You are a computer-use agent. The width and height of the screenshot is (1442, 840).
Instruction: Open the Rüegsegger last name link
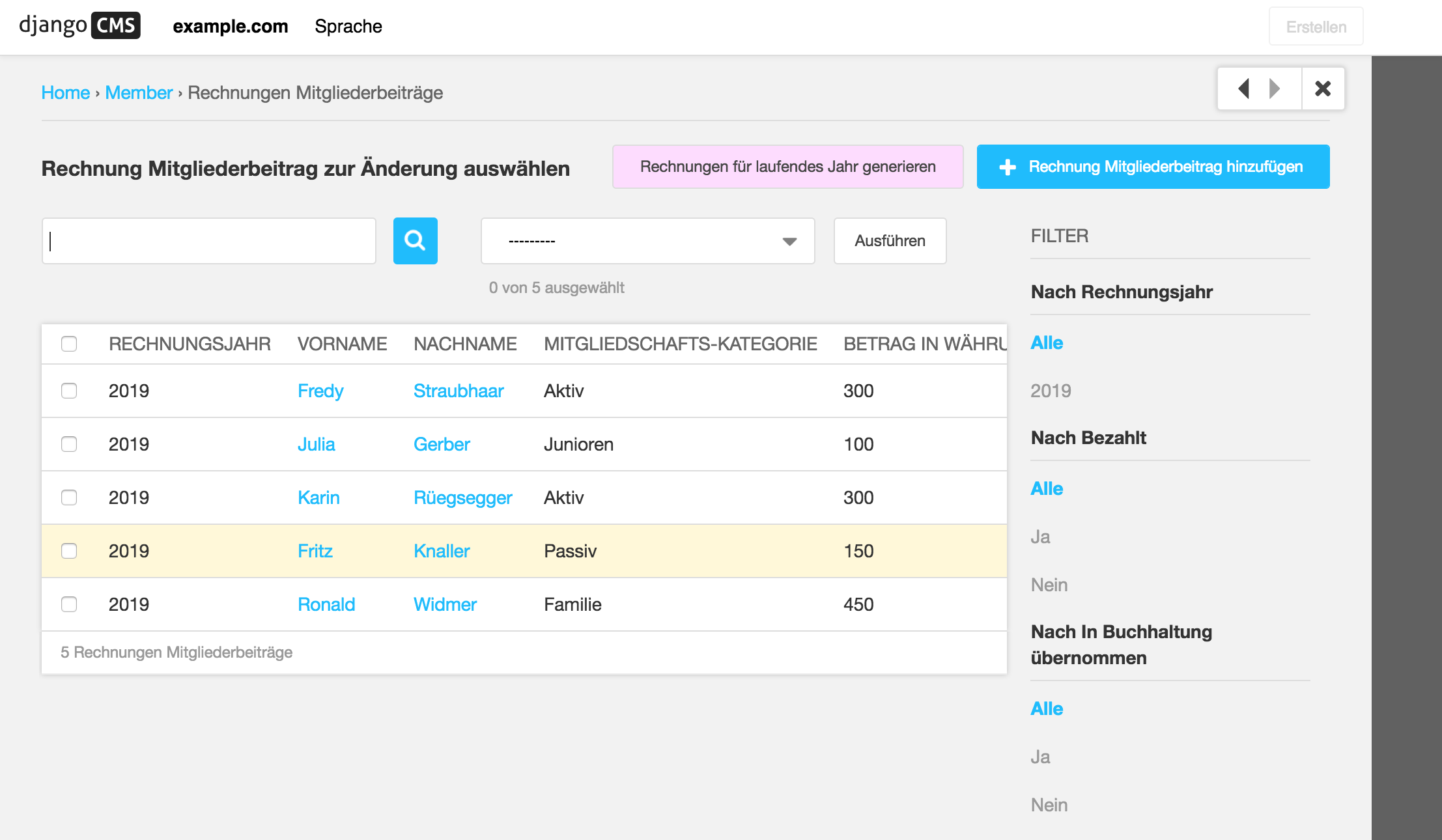tap(463, 497)
